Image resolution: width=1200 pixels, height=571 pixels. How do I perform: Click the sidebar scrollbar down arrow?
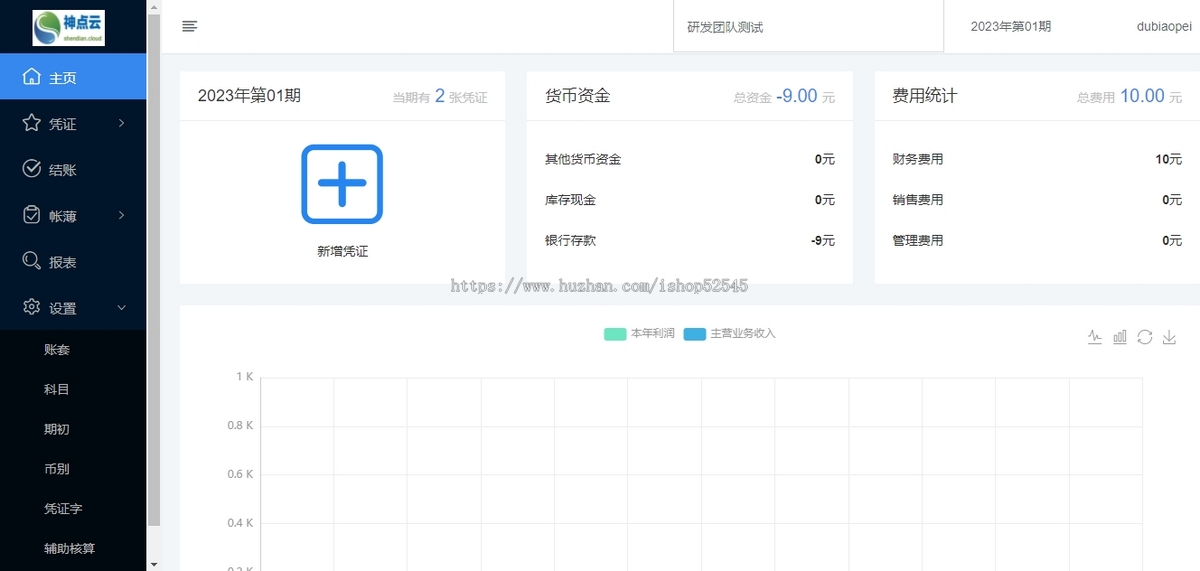point(154,564)
